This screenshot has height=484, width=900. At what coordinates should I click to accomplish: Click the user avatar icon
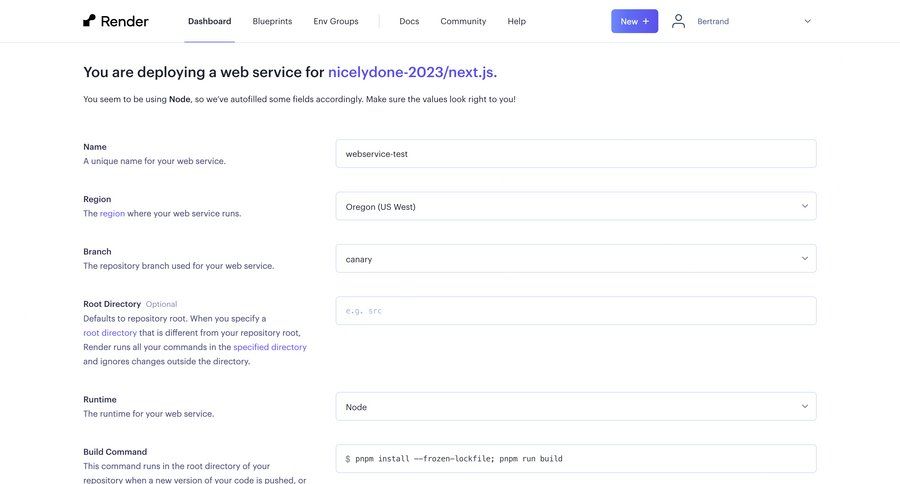pyautogui.click(x=679, y=21)
